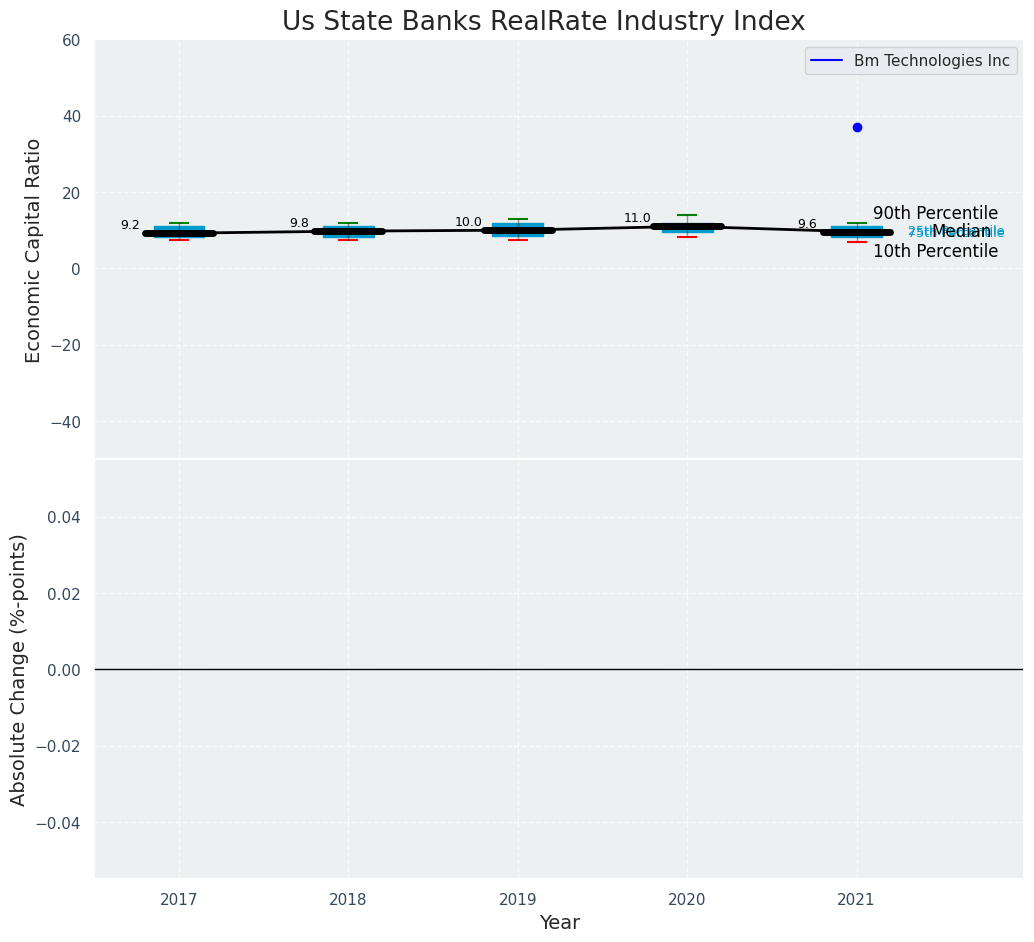The image size is (1034, 942).
Task: Click the 2017 box plot marker
Action: 179,232
